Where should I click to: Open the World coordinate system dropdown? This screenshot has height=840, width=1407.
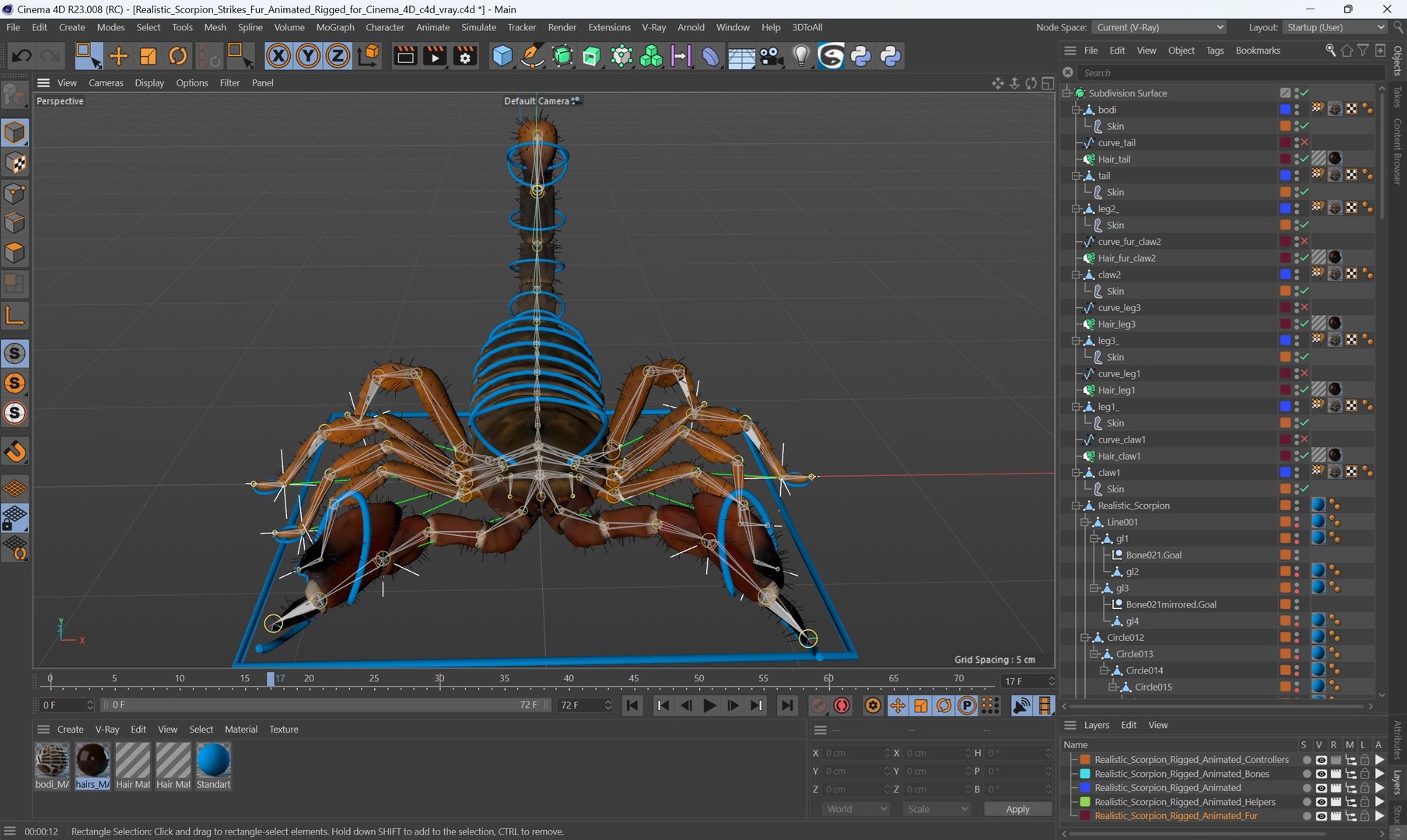(856, 809)
